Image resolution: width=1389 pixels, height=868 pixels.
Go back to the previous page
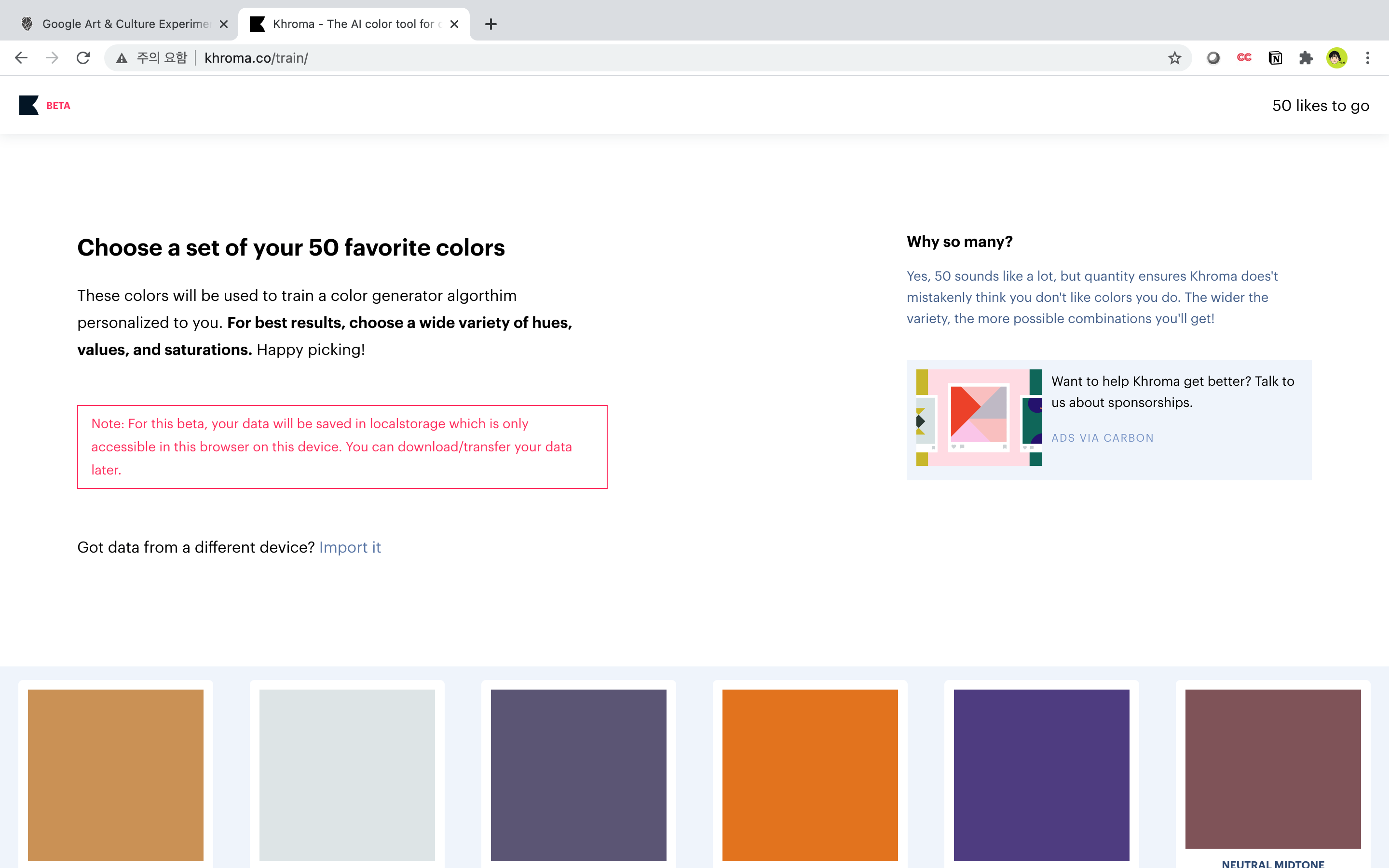pyautogui.click(x=21, y=58)
